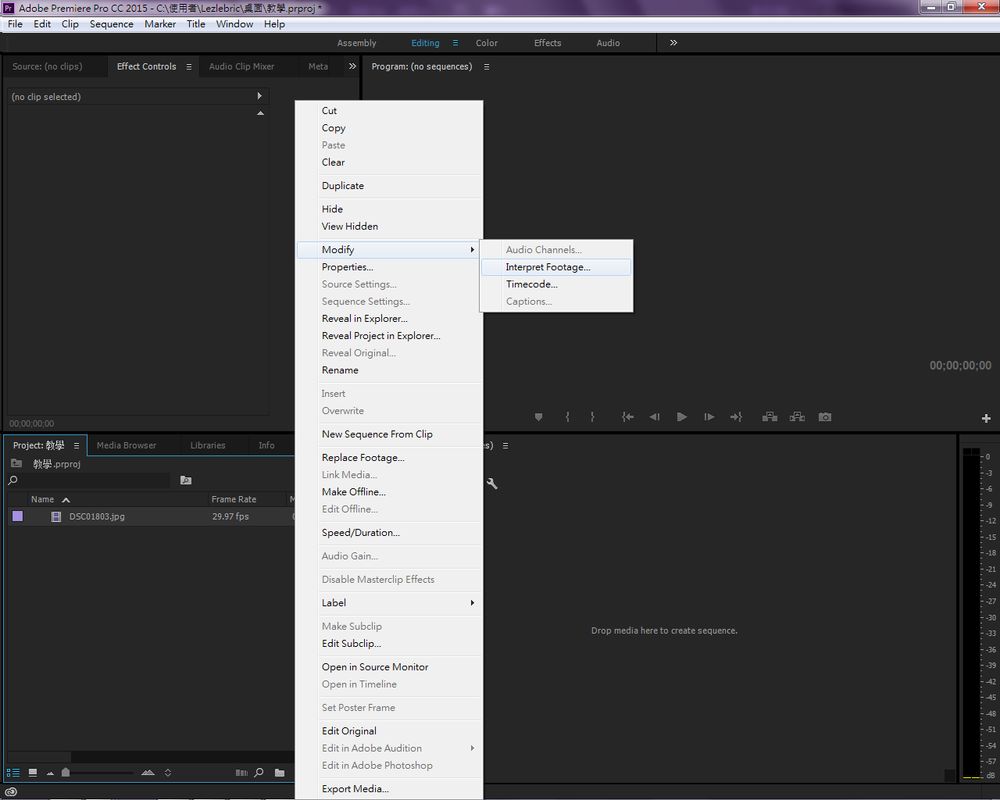Show hidden Source panel tabs chevron
The image size is (1000, 800).
click(352, 66)
